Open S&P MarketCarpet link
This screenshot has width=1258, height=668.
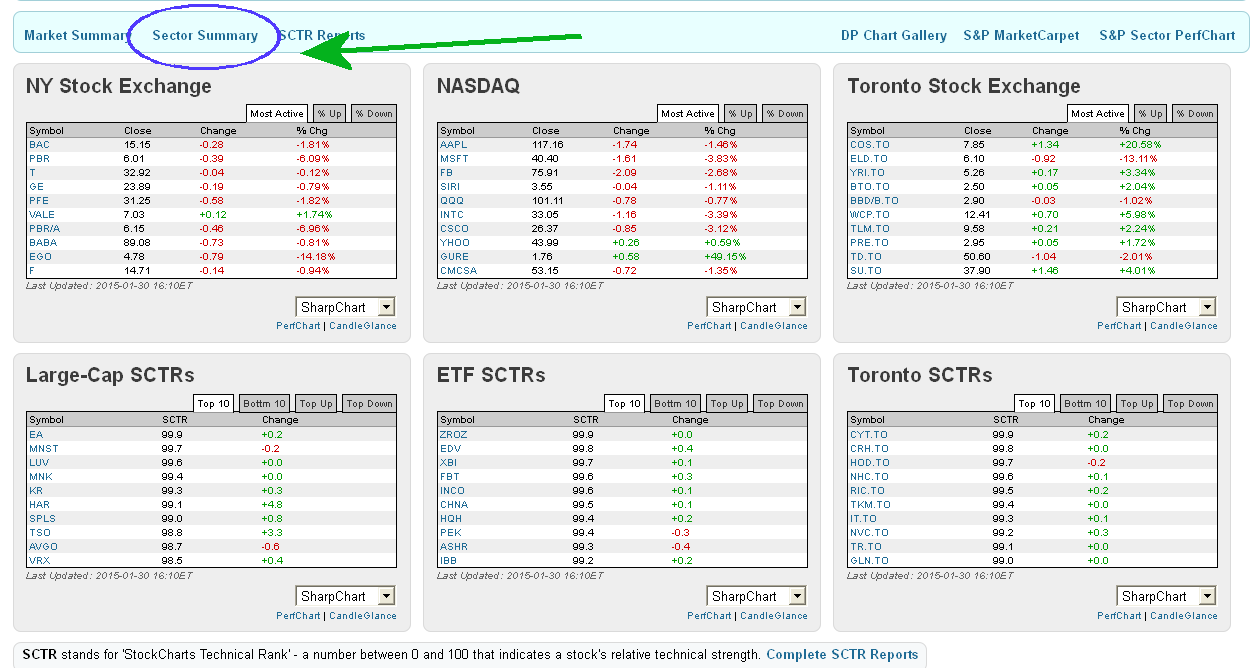pyautogui.click(x=1021, y=35)
